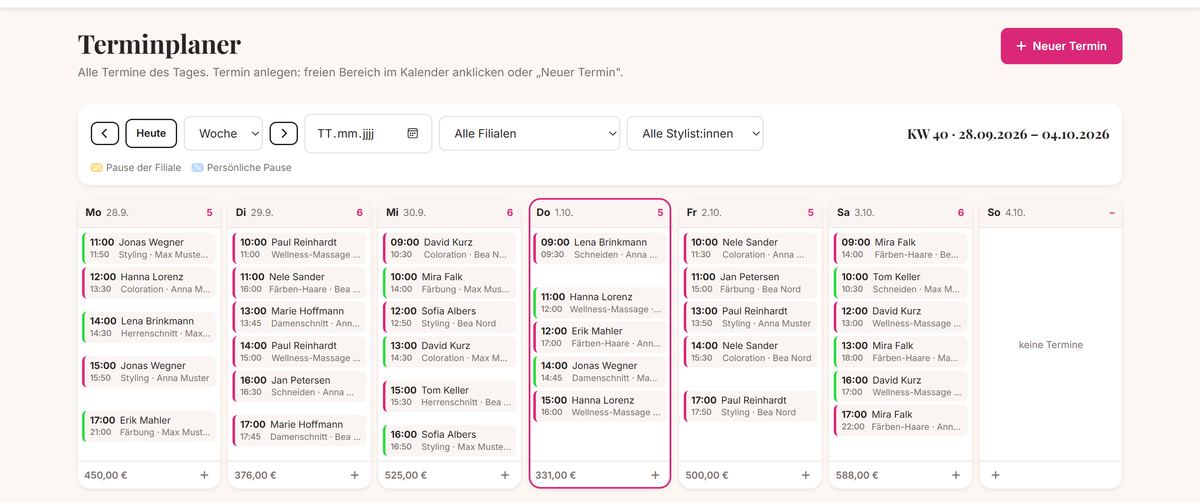Open Monday 14:00 Lena Brinkmann appointment

point(149,327)
